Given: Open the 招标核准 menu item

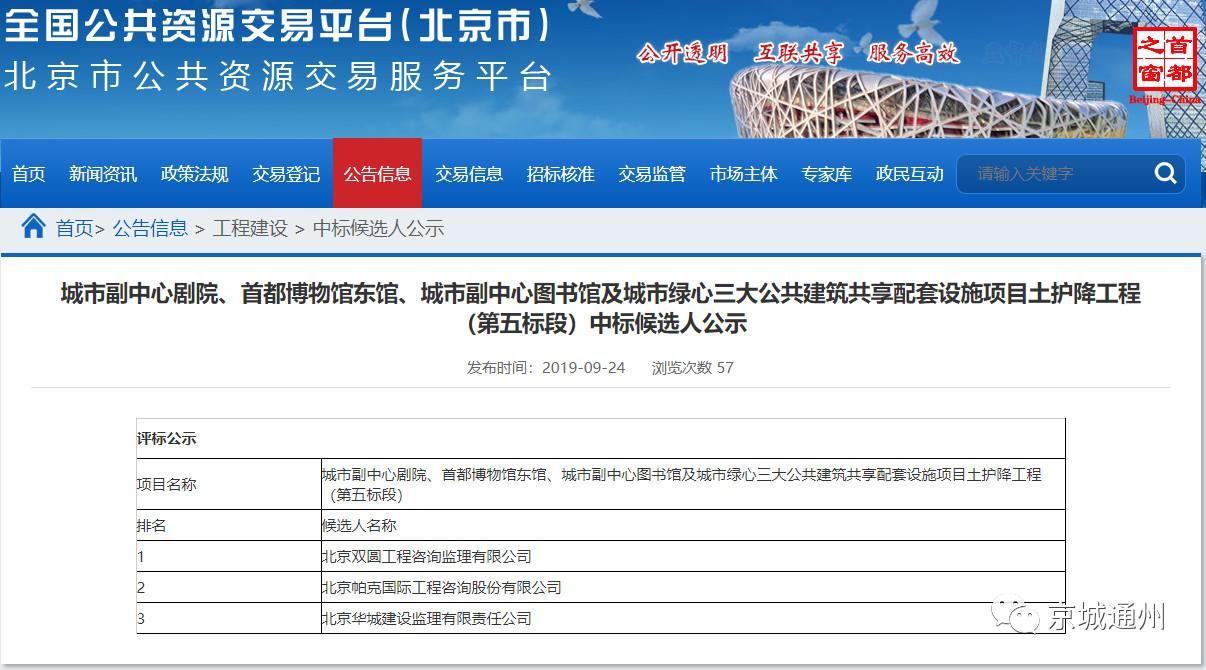Looking at the screenshot, I should pyautogui.click(x=561, y=174).
